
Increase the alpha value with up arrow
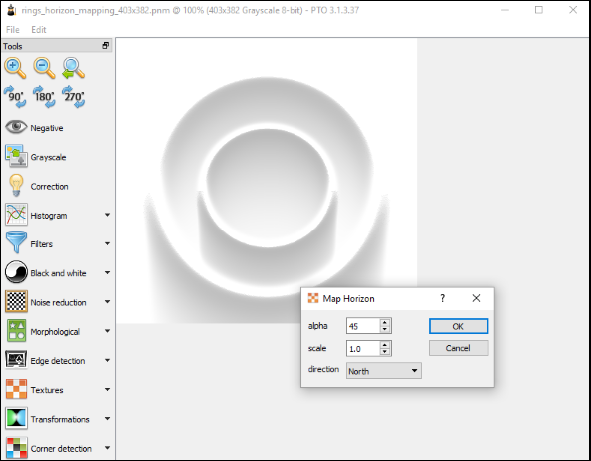pos(384,322)
